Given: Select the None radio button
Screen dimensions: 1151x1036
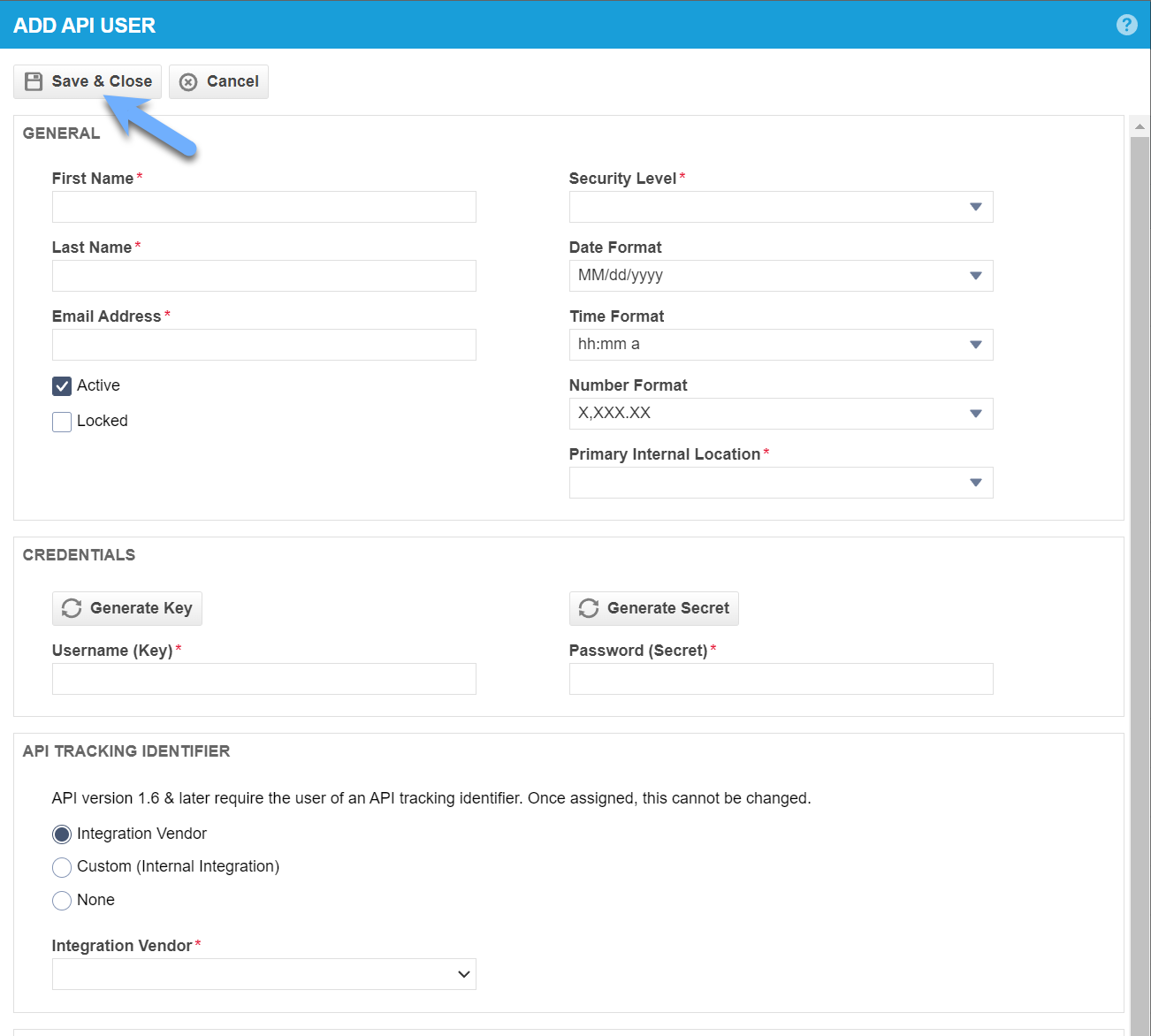Looking at the screenshot, I should (61, 900).
